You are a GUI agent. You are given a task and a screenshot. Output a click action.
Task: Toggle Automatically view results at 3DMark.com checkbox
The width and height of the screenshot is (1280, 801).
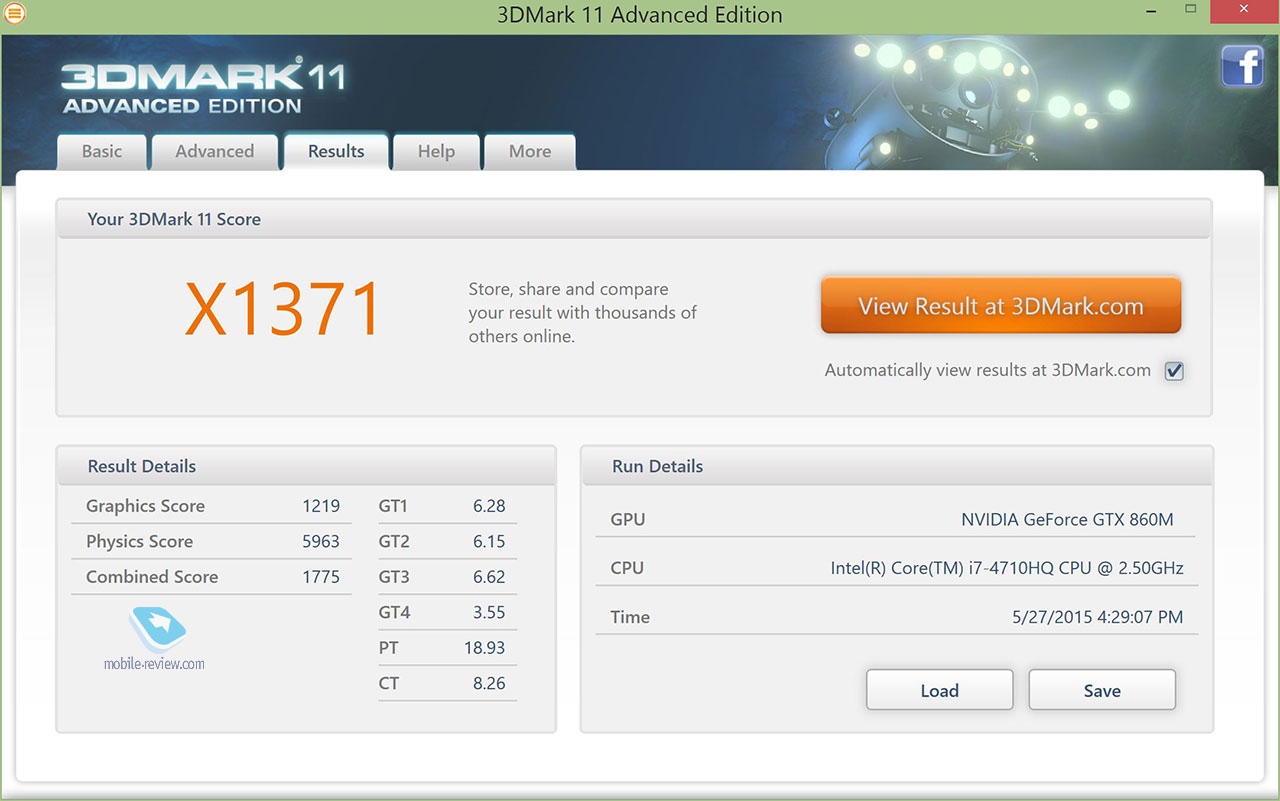click(1174, 371)
